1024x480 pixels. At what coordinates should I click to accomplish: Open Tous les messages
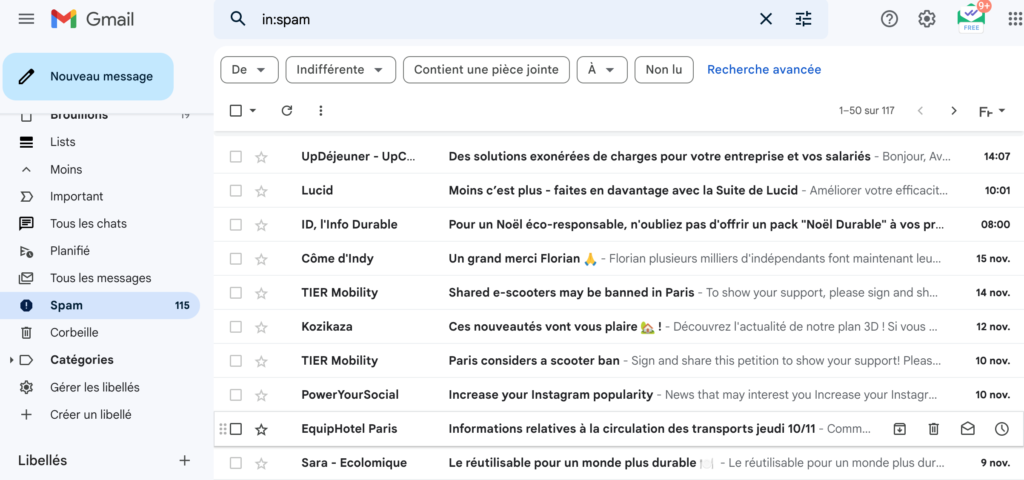(x=99, y=278)
